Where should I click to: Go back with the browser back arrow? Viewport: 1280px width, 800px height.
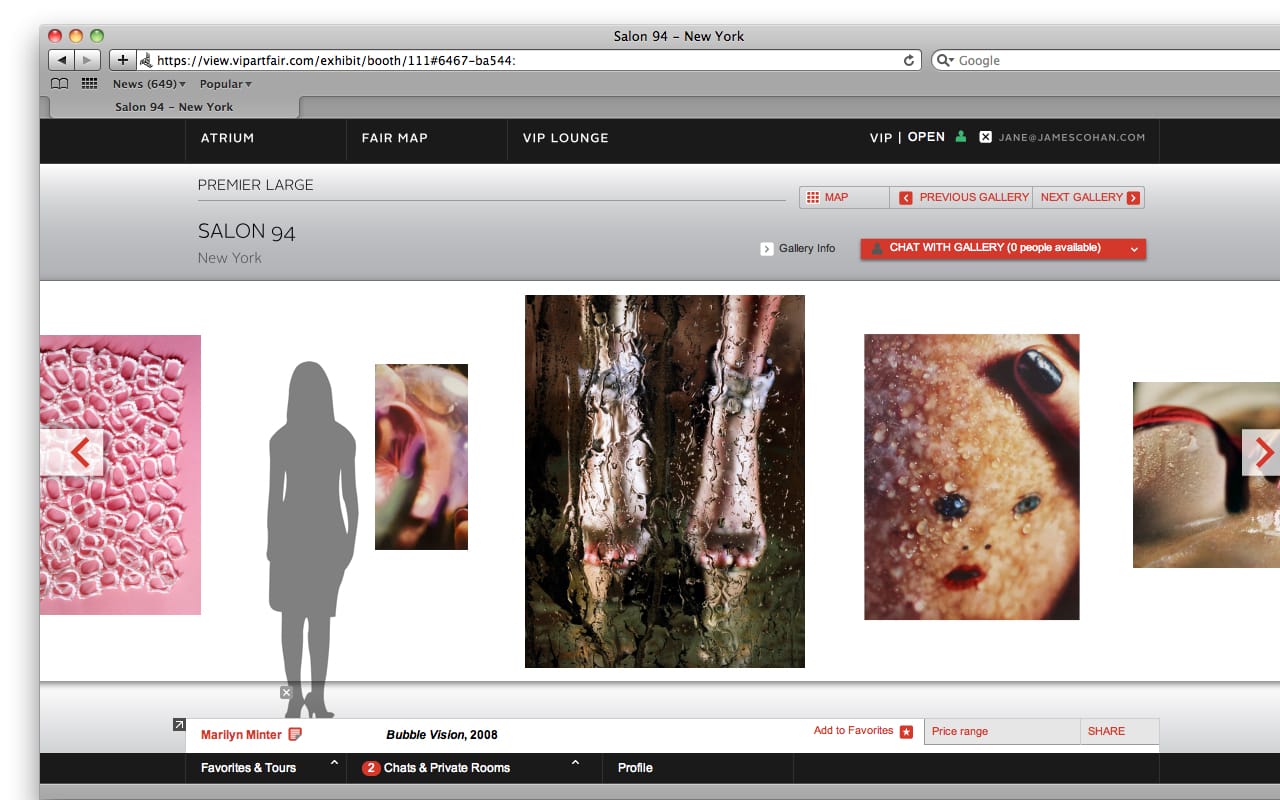[x=62, y=60]
